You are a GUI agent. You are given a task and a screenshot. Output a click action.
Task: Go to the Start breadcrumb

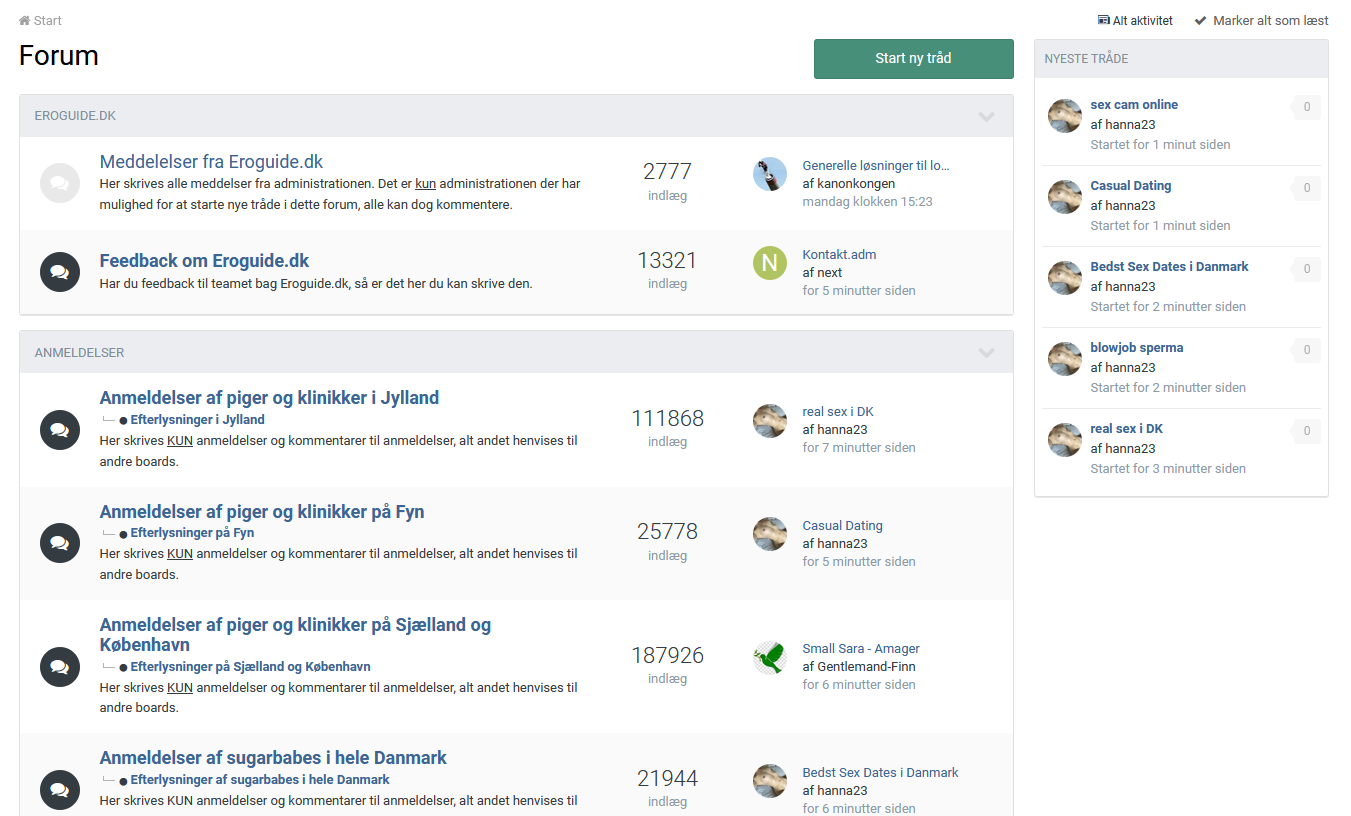point(40,20)
